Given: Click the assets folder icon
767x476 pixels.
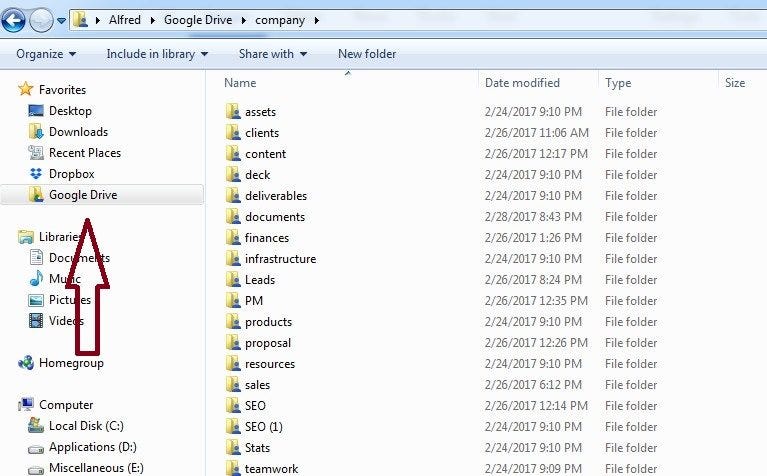Looking at the screenshot, I should 233,112.
